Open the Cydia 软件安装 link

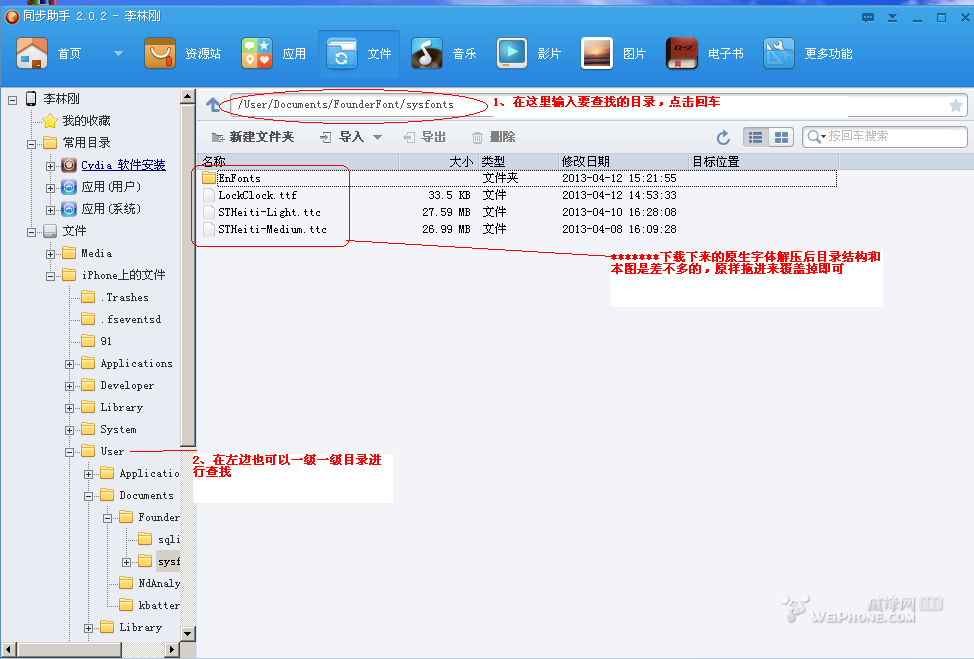123,165
